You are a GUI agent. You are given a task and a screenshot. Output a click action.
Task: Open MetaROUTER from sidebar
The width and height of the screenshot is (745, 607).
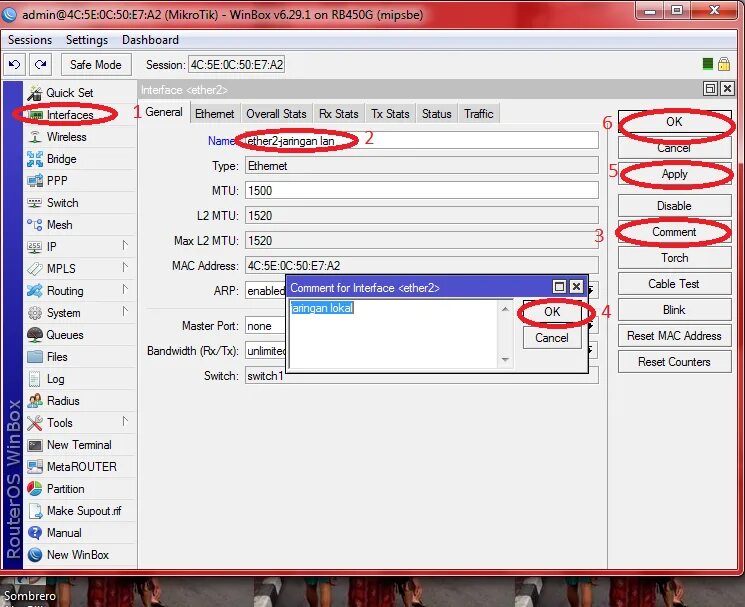pos(80,466)
